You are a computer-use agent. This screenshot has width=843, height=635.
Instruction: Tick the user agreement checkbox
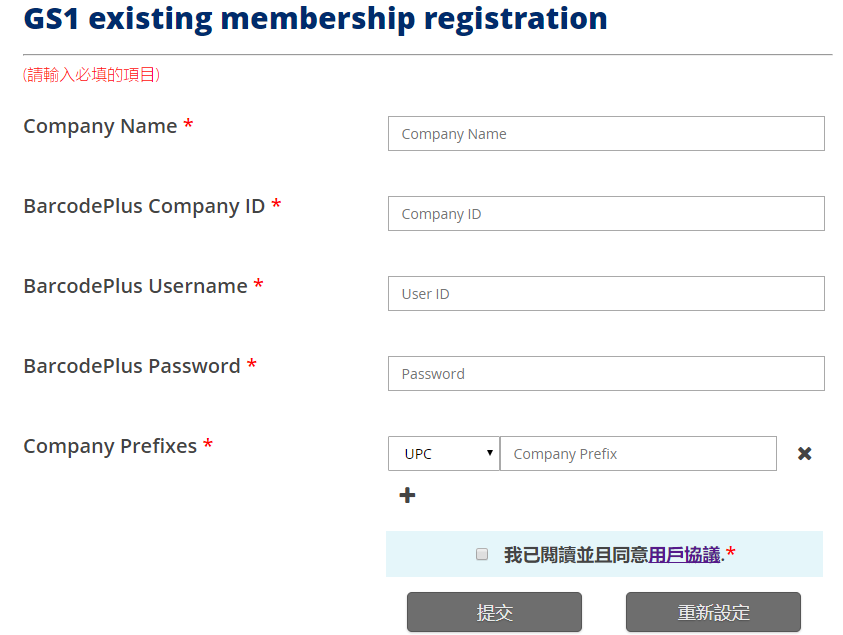482,554
